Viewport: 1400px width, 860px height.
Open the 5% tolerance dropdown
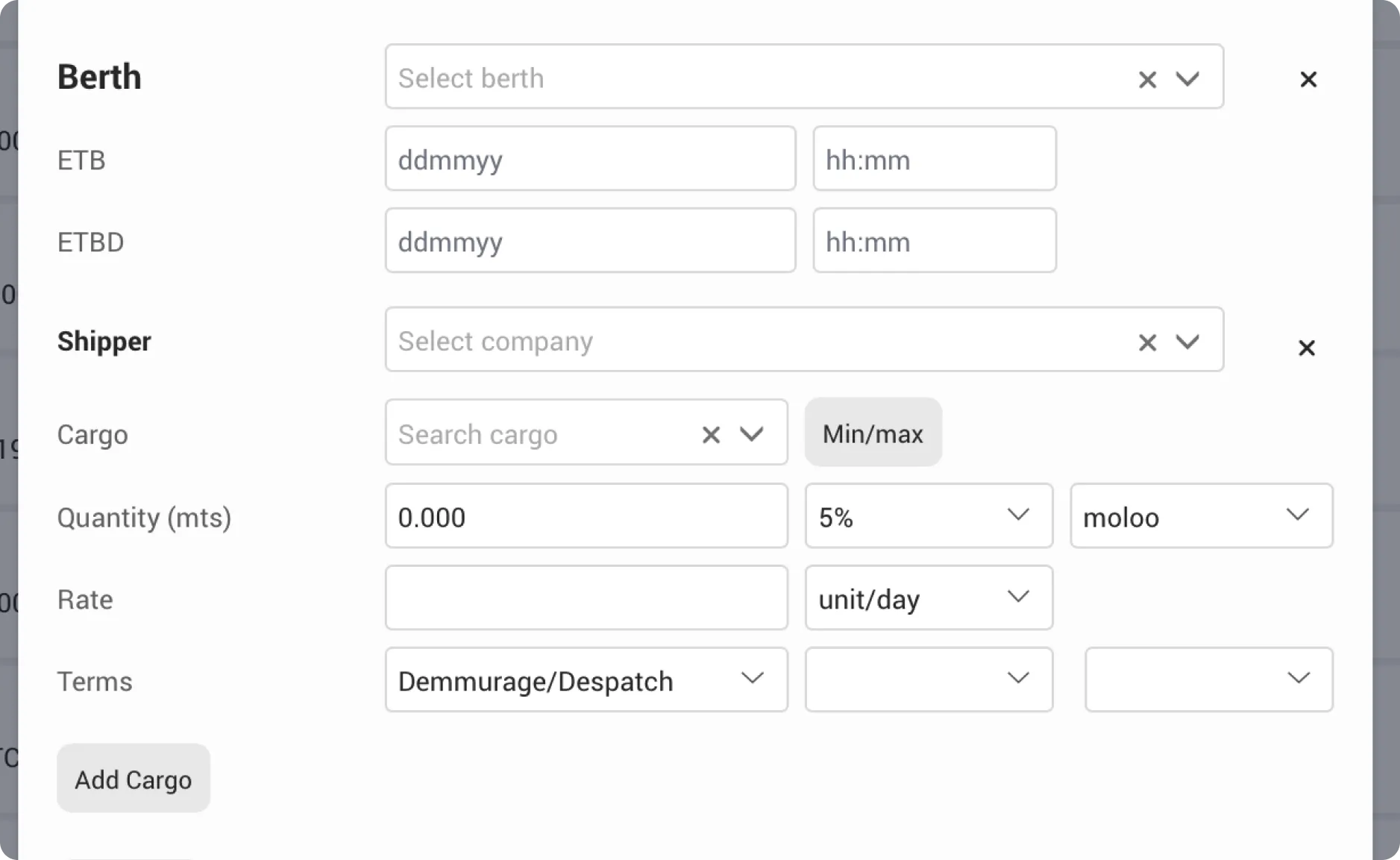[x=929, y=516]
